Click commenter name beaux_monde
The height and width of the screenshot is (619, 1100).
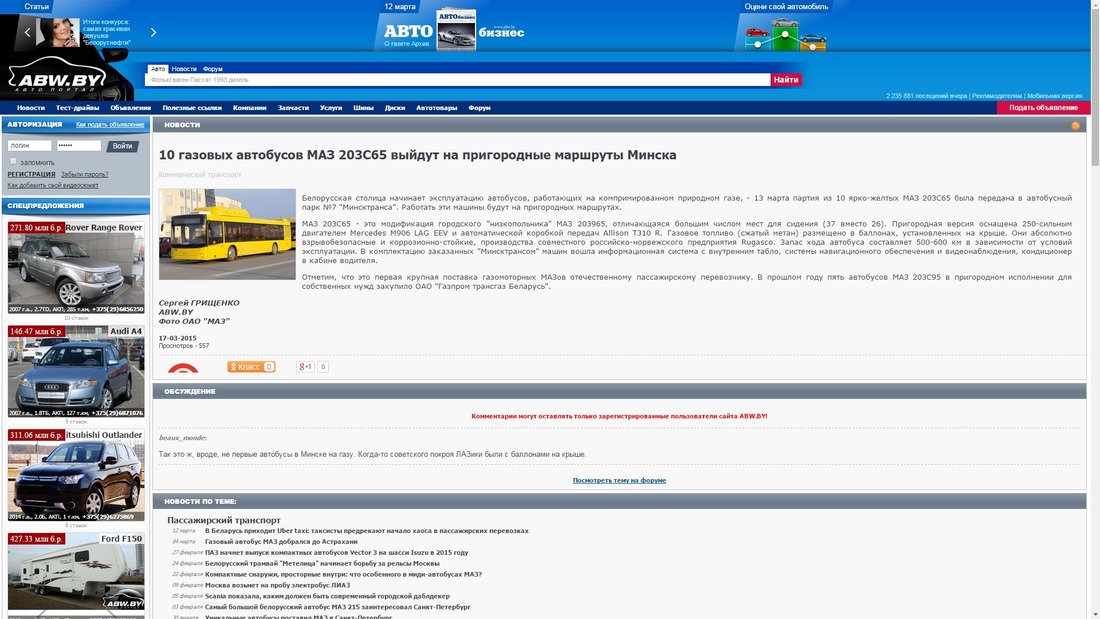coord(182,438)
